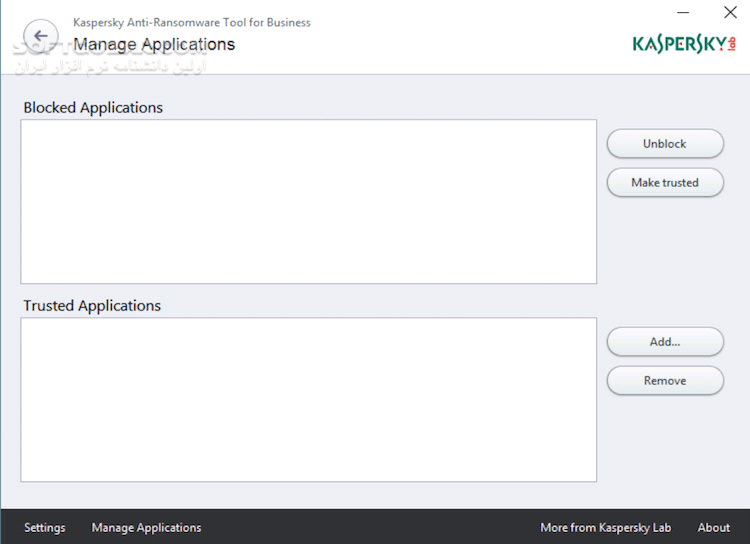Open the Add... trusted application dialog
This screenshot has height=544, width=750.
665,342
